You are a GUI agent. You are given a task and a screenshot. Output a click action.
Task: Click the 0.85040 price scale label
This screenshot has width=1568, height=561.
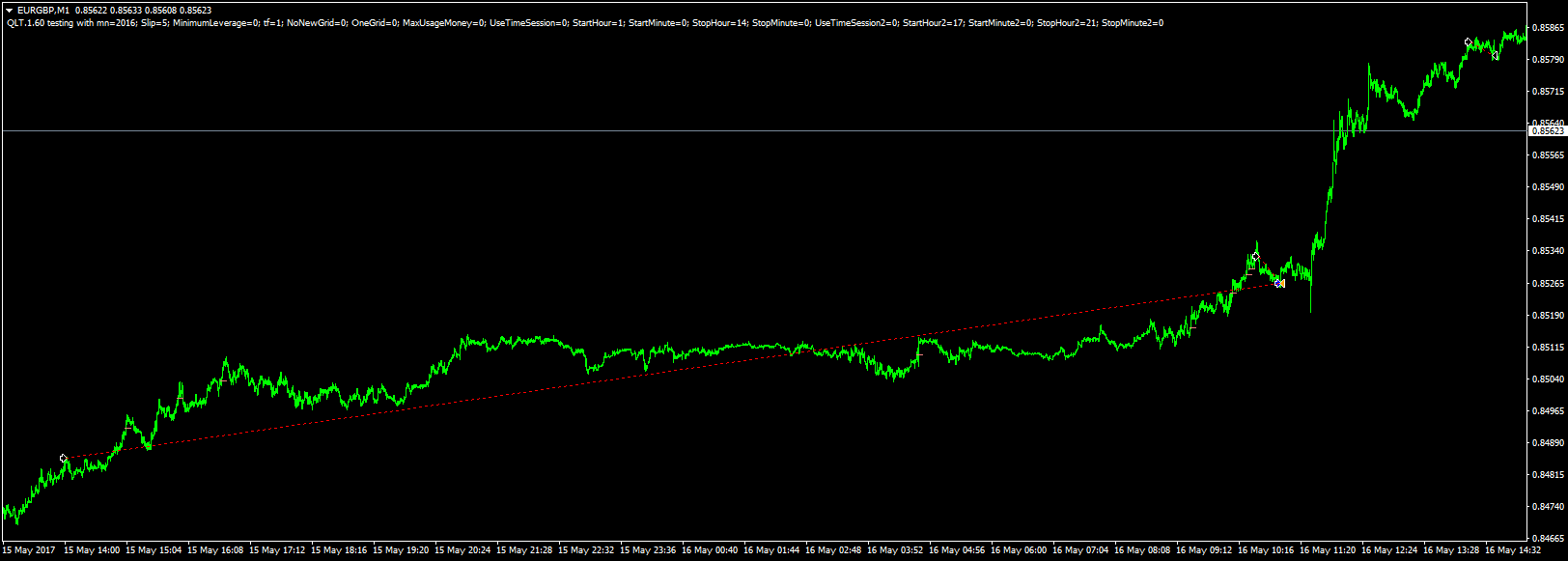click(x=1549, y=379)
